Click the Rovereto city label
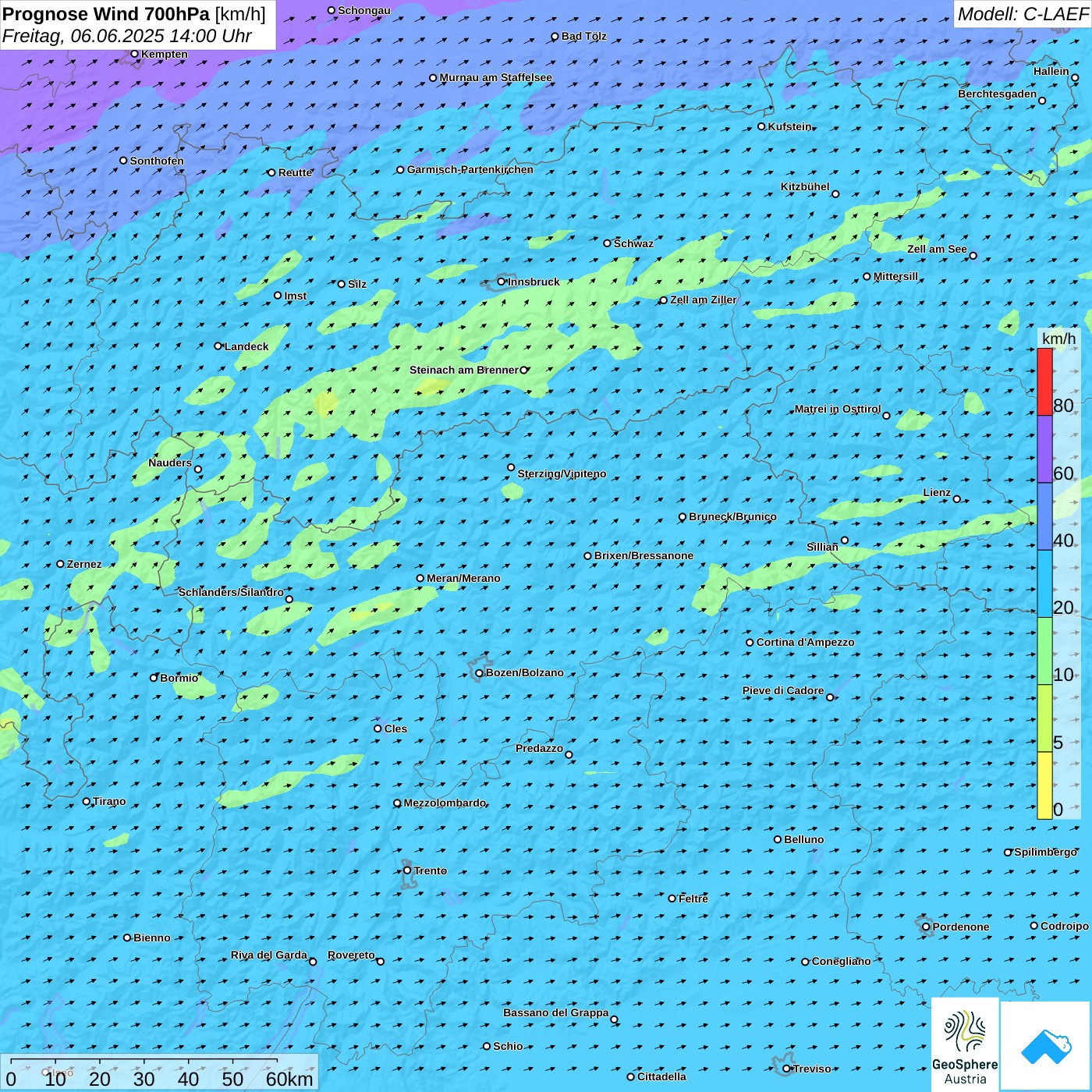This screenshot has height=1092, width=1092. (x=351, y=955)
